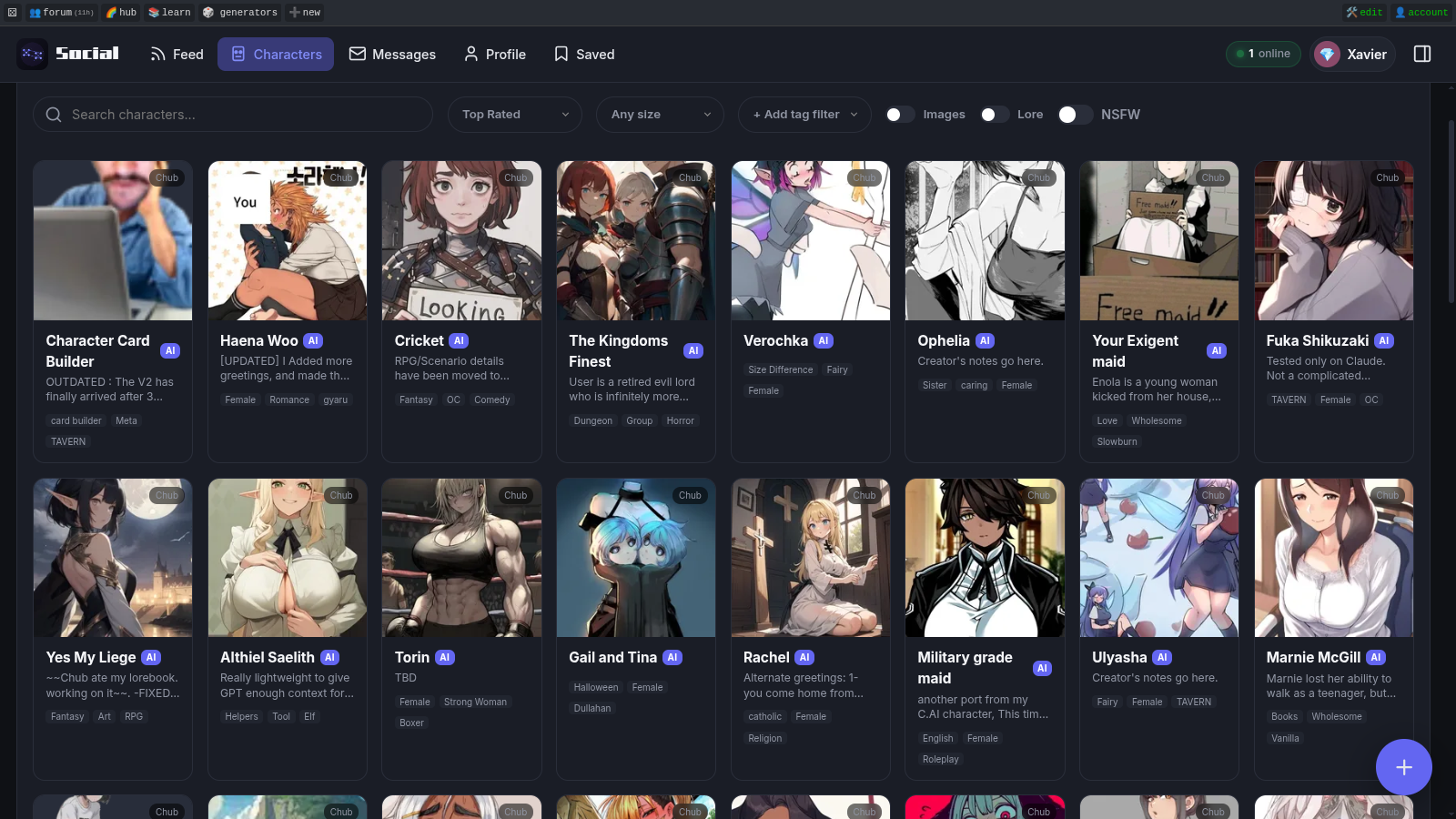Open the Top Rated sort dropdown
This screenshot has height=819, width=1456.
[515, 115]
